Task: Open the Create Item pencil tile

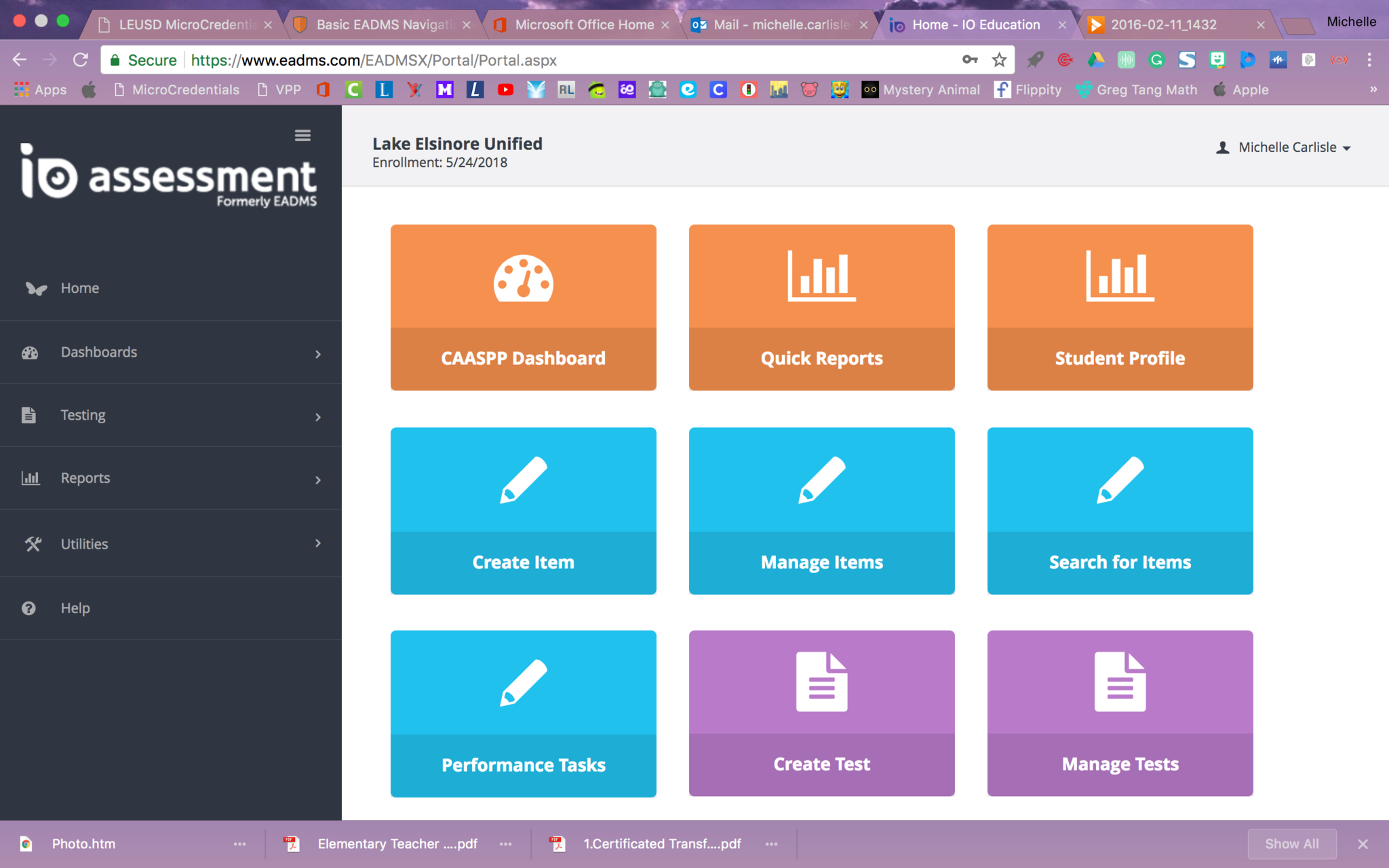Action: click(x=523, y=511)
